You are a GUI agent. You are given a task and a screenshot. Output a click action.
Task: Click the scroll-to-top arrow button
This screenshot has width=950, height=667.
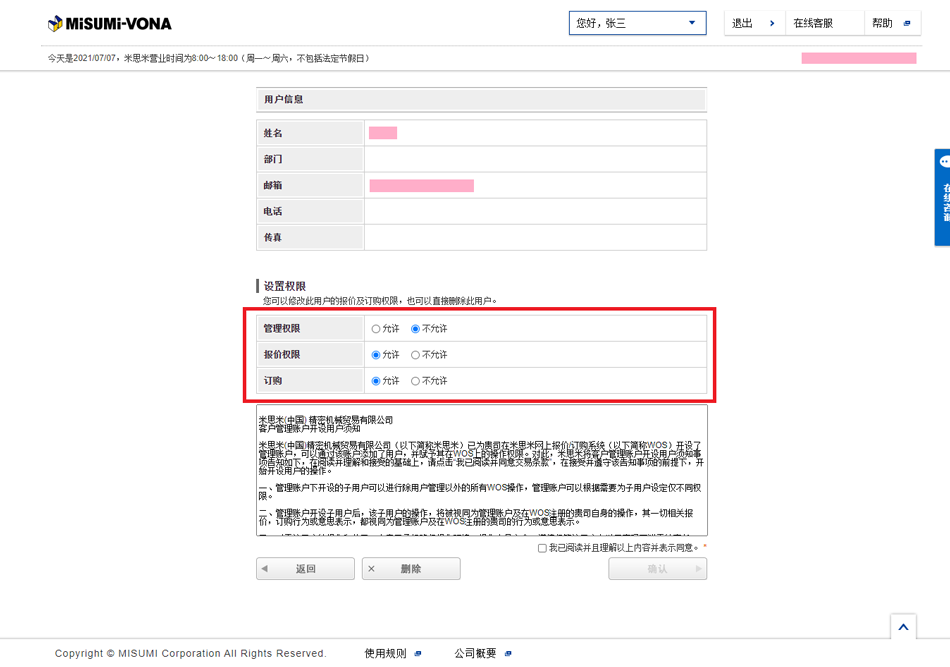(x=903, y=627)
